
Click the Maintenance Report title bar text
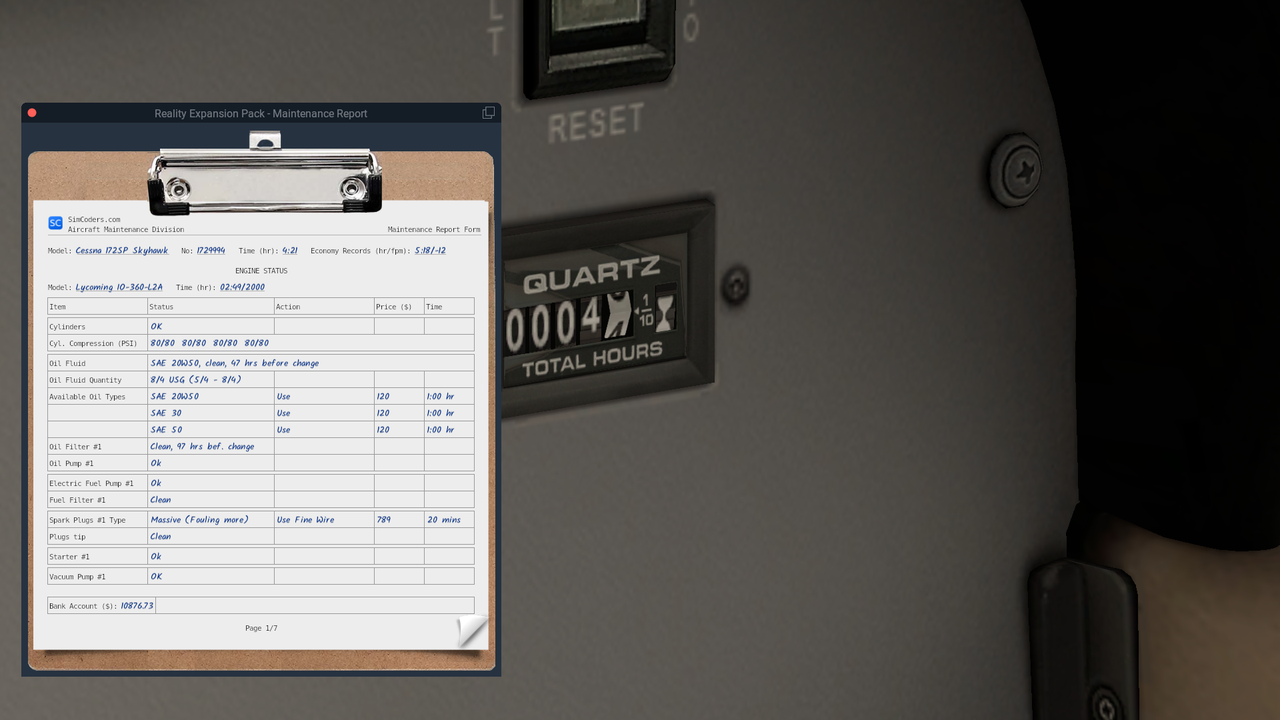(x=261, y=113)
